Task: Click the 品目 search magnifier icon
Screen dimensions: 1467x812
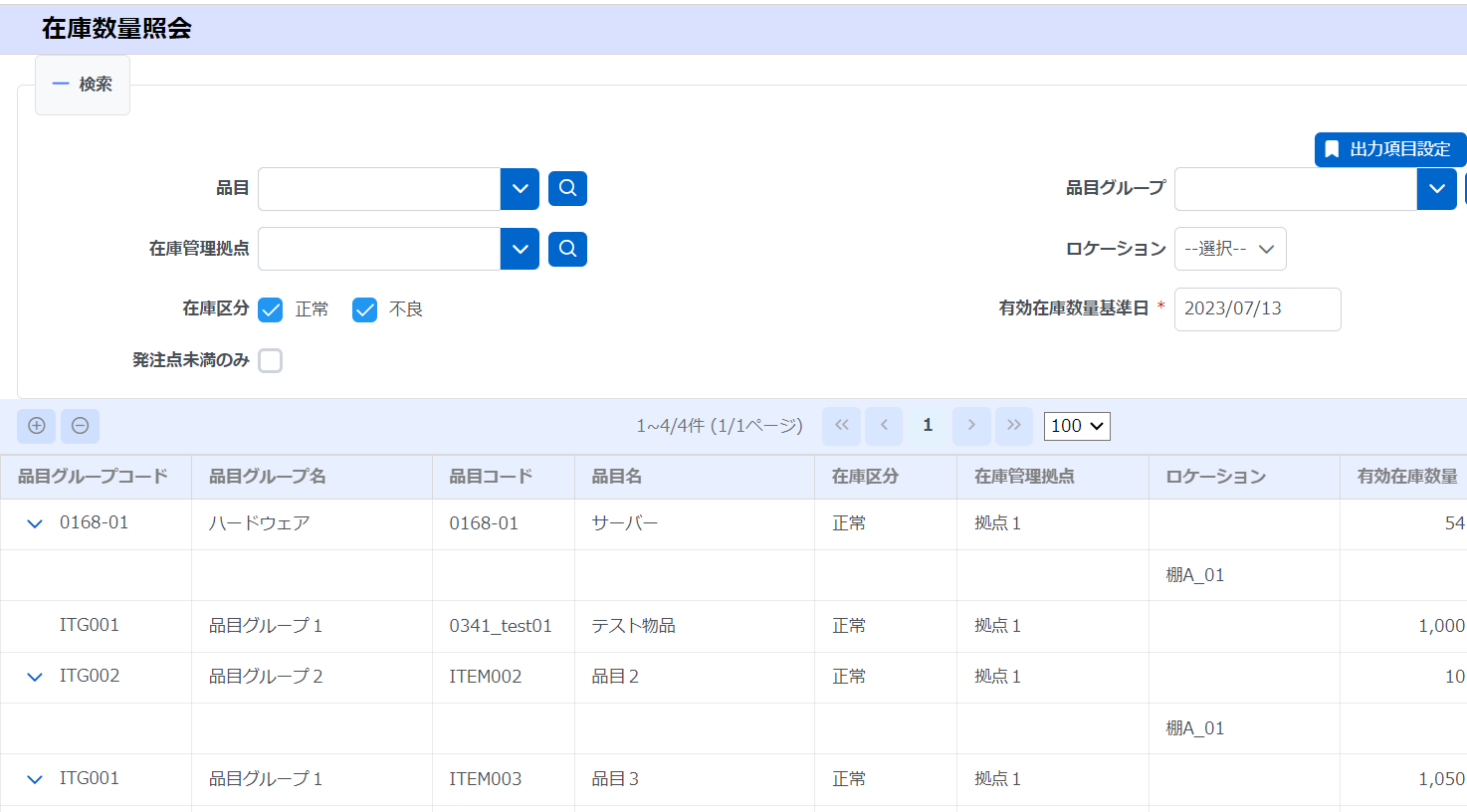Action: point(567,188)
